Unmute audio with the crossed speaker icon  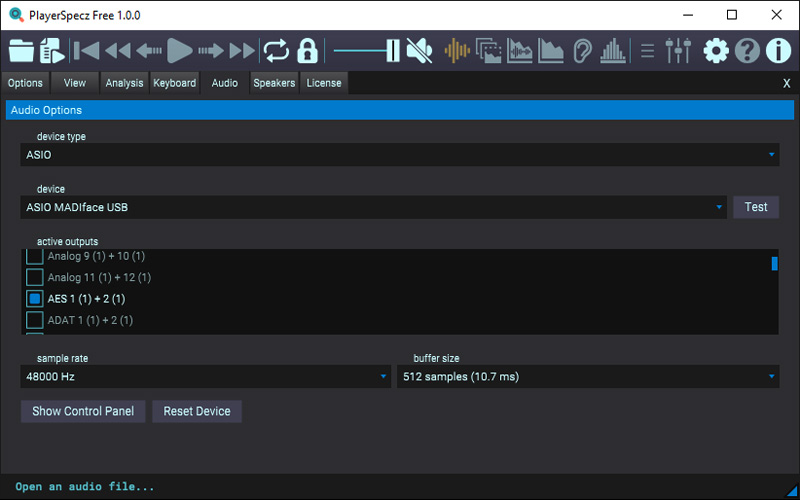point(420,50)
